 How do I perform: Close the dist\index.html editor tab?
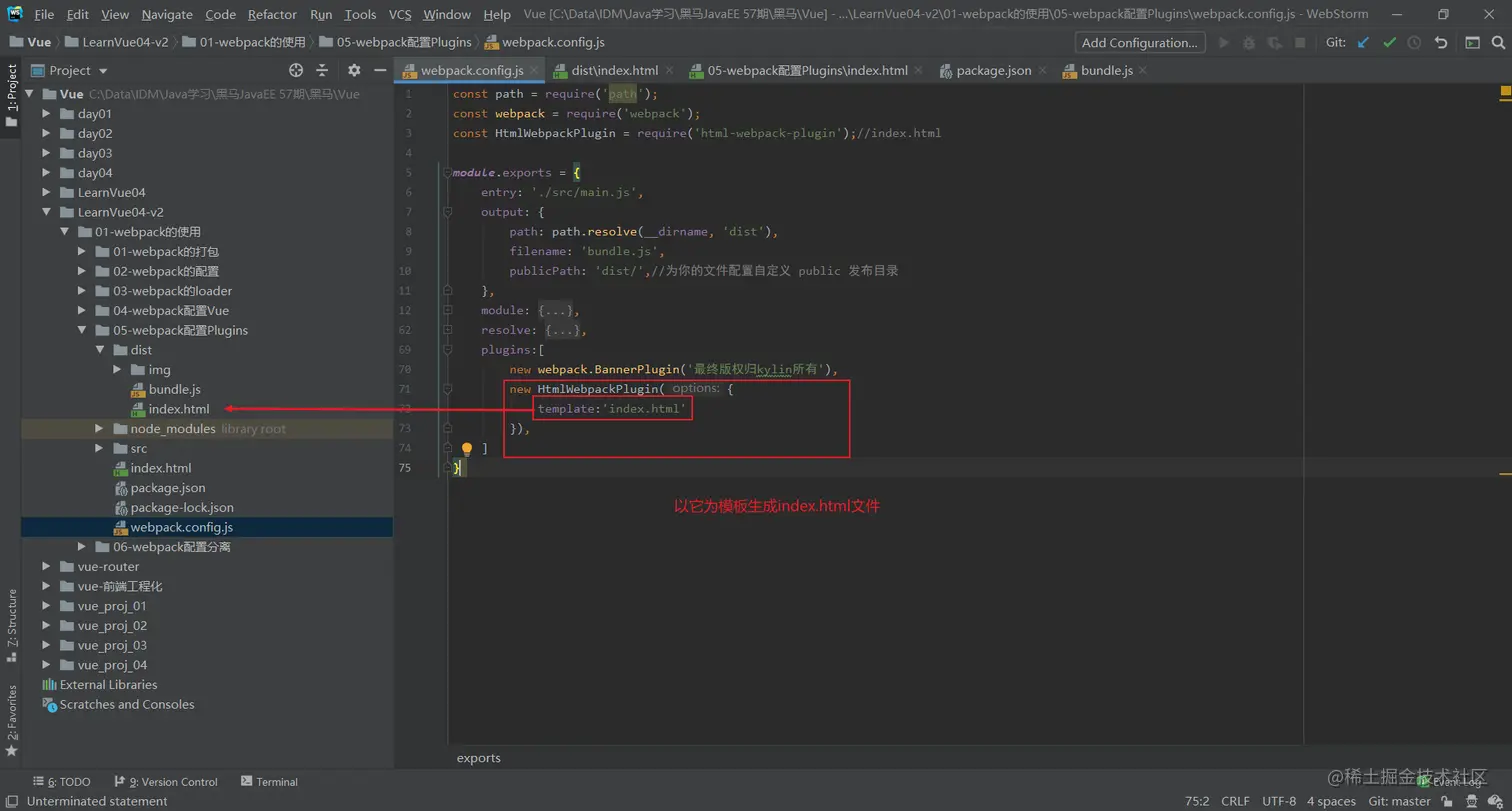(669, 71)
